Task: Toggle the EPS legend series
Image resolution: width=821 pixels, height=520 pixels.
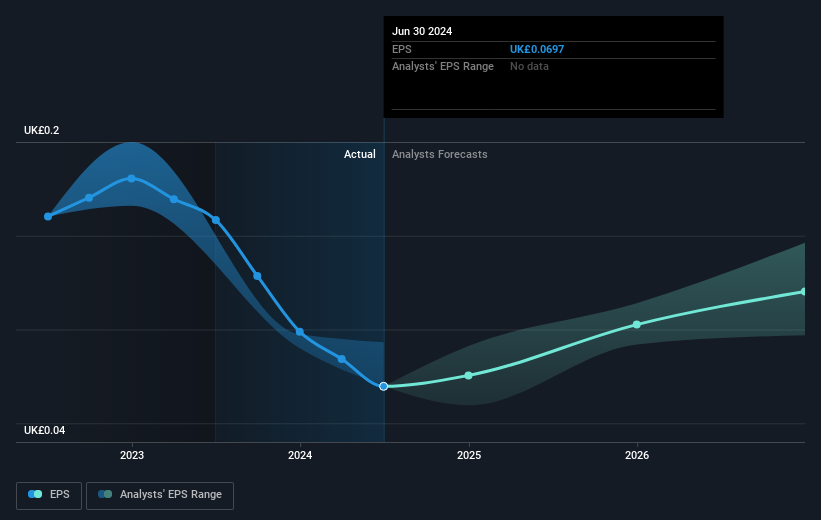Action: pyautogui.click(x=49, y=495)
